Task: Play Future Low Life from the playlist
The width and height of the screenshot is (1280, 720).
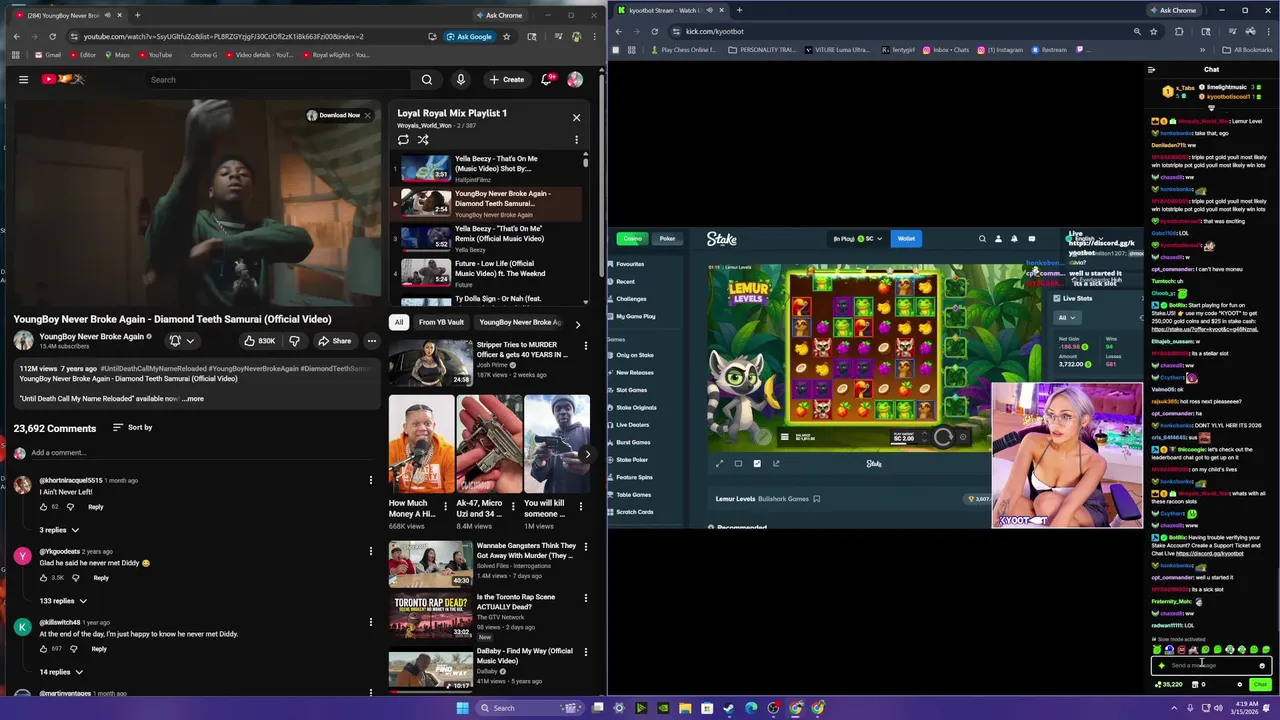Action: pos(488,273)
